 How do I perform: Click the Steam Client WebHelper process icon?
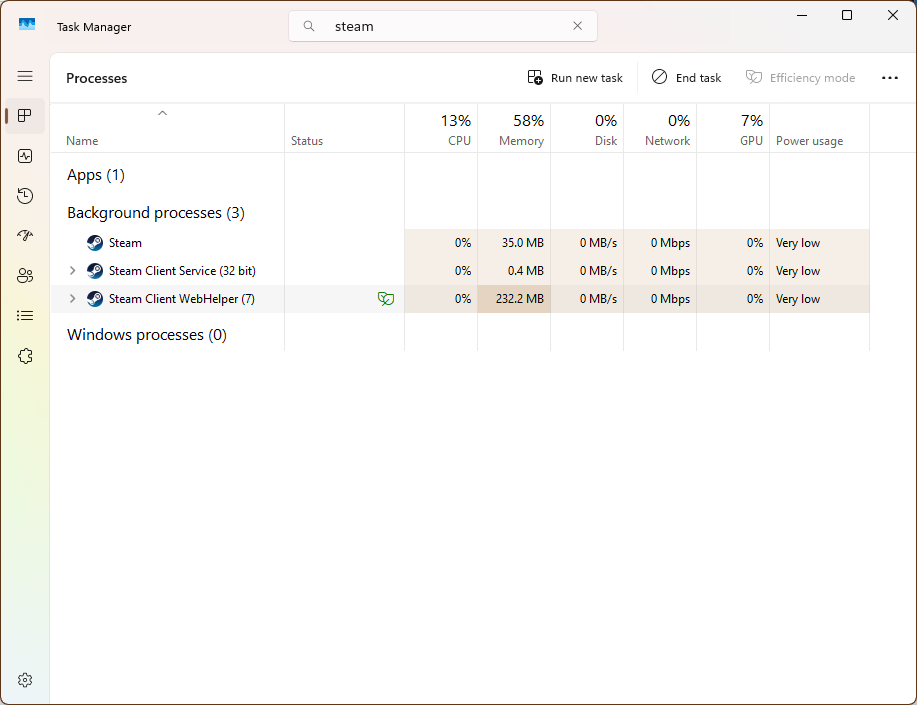coord(95,298)
